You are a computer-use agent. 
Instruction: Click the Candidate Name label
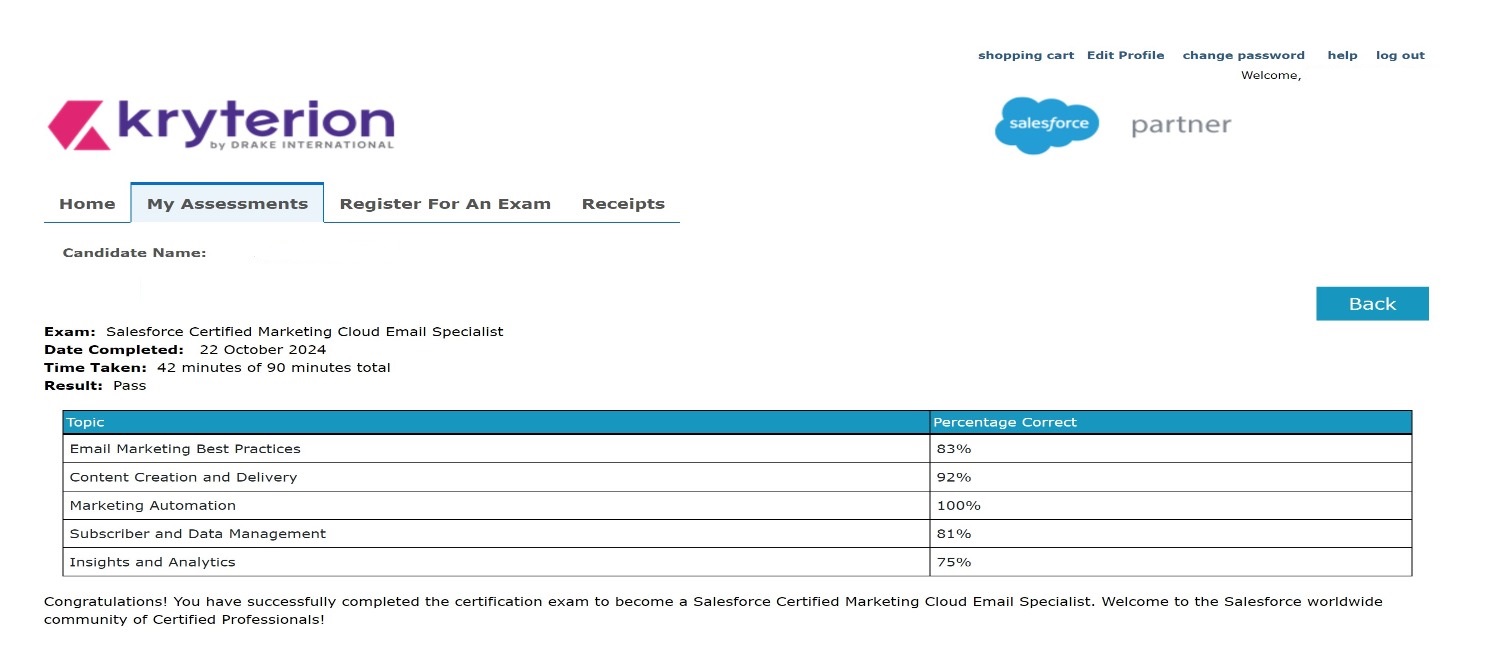[x=134, y=253]
